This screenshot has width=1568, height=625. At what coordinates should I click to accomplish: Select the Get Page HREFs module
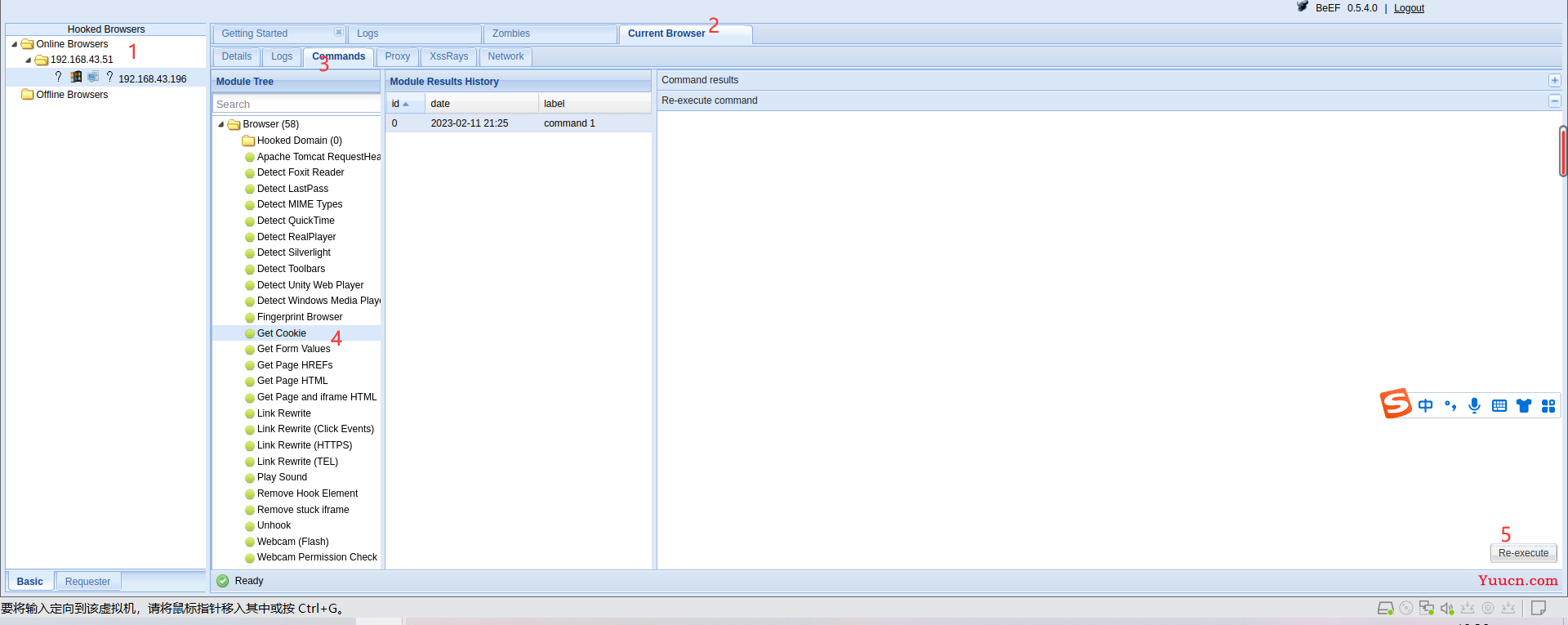295,365
